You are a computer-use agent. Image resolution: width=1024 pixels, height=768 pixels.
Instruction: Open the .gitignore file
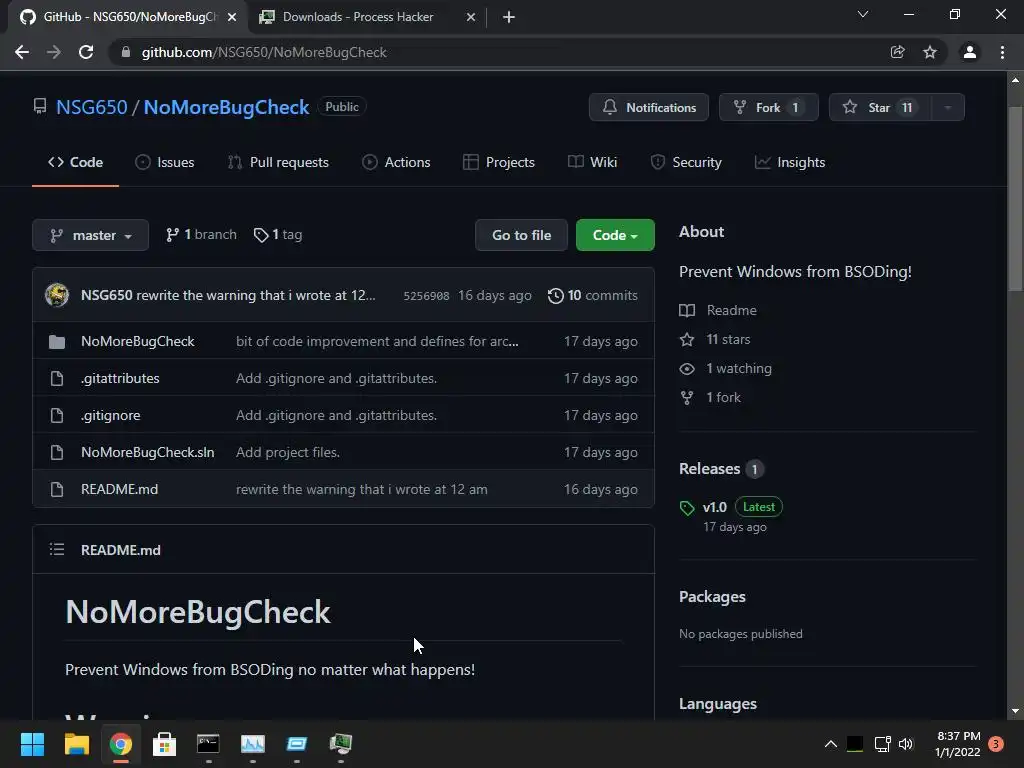(x=110, y=415)
